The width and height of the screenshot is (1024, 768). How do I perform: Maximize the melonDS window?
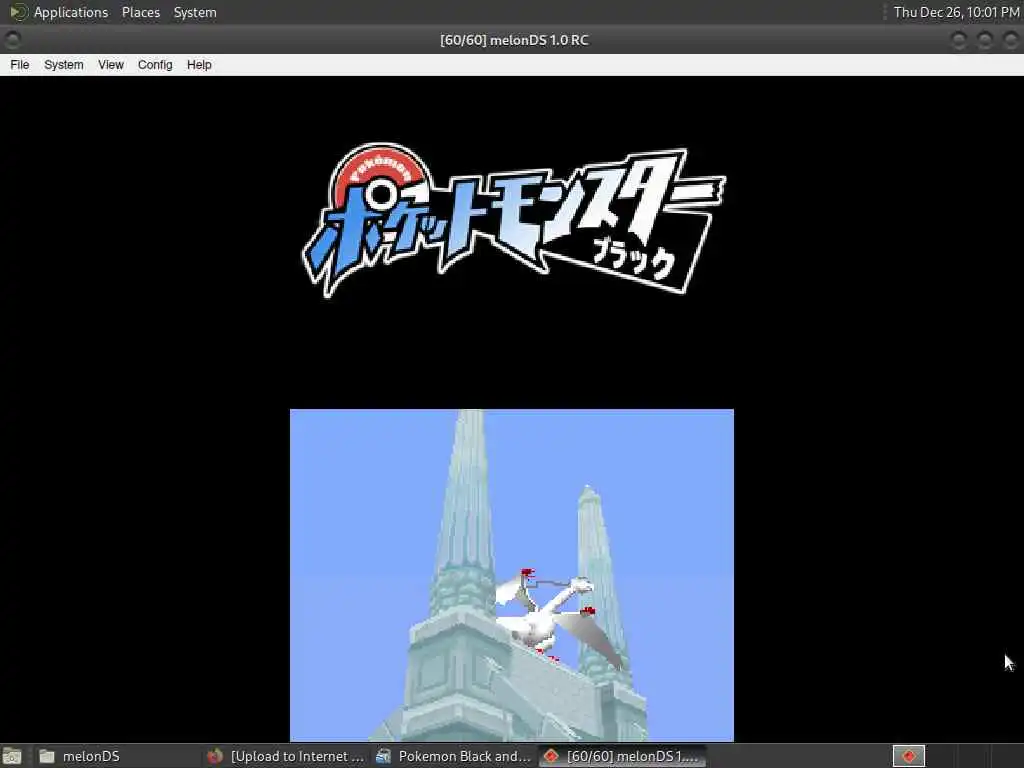(985, 40)
